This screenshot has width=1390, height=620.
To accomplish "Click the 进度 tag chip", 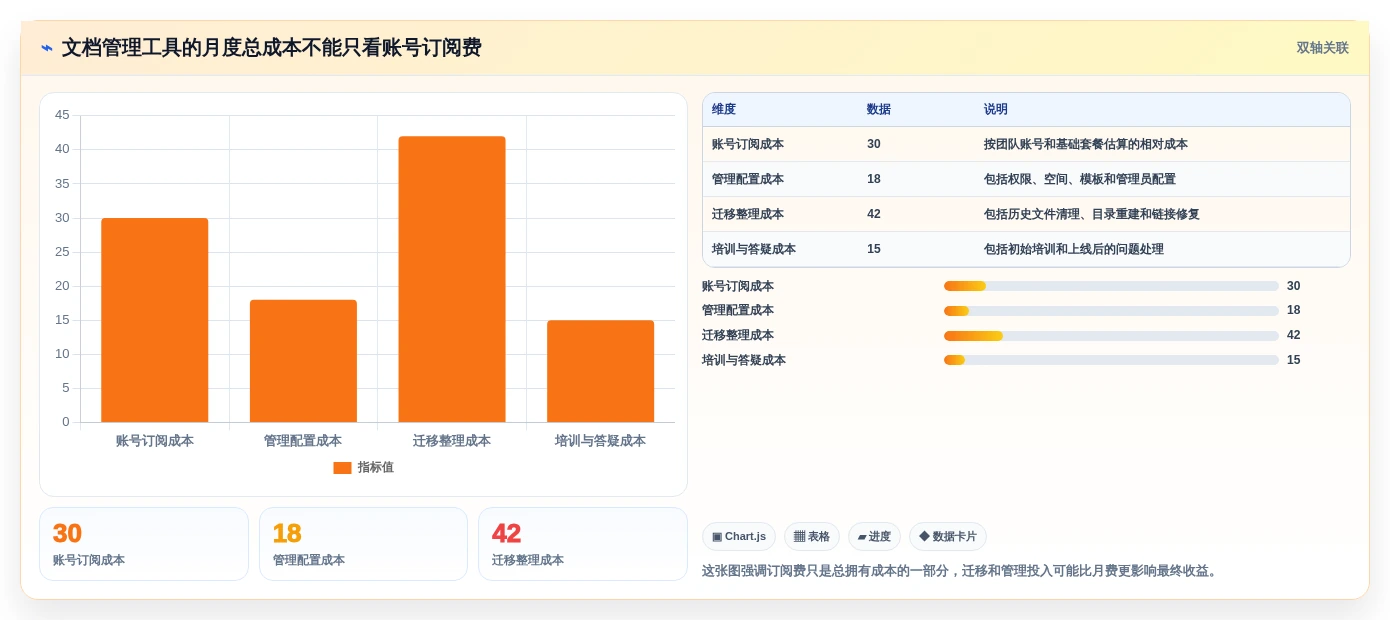I will coord(874,537).
